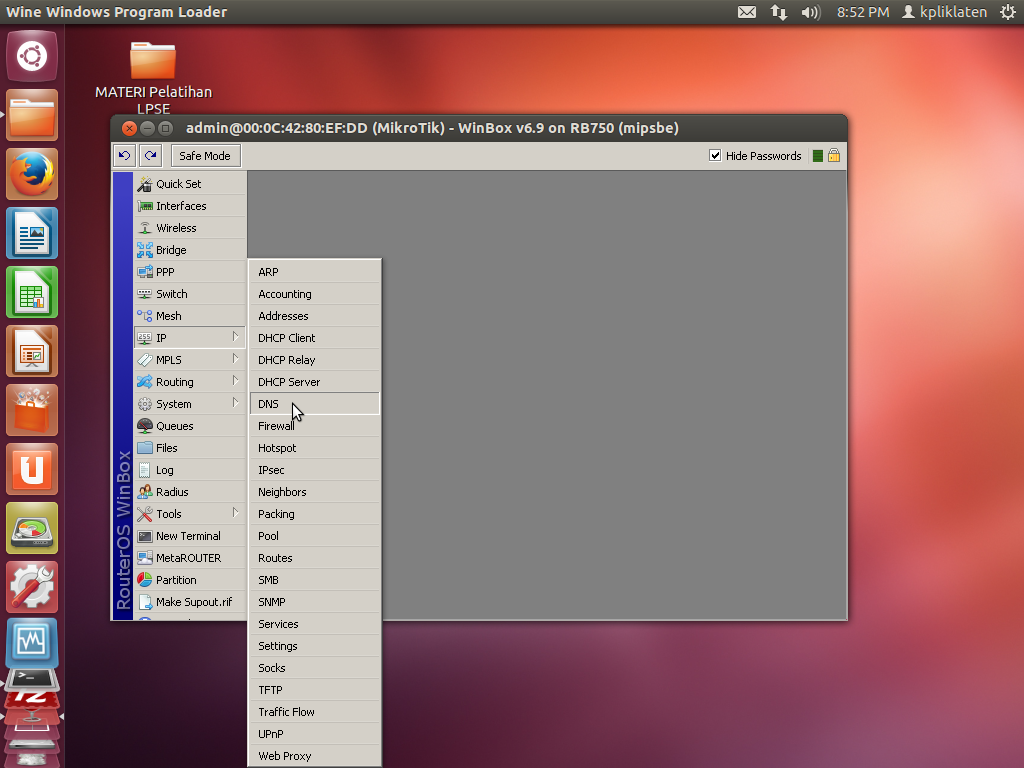This screenshot has height=768, width=1024.
Task: Launch Firefox from the Ubuntu dock
Action: click(x=32, y=174)
